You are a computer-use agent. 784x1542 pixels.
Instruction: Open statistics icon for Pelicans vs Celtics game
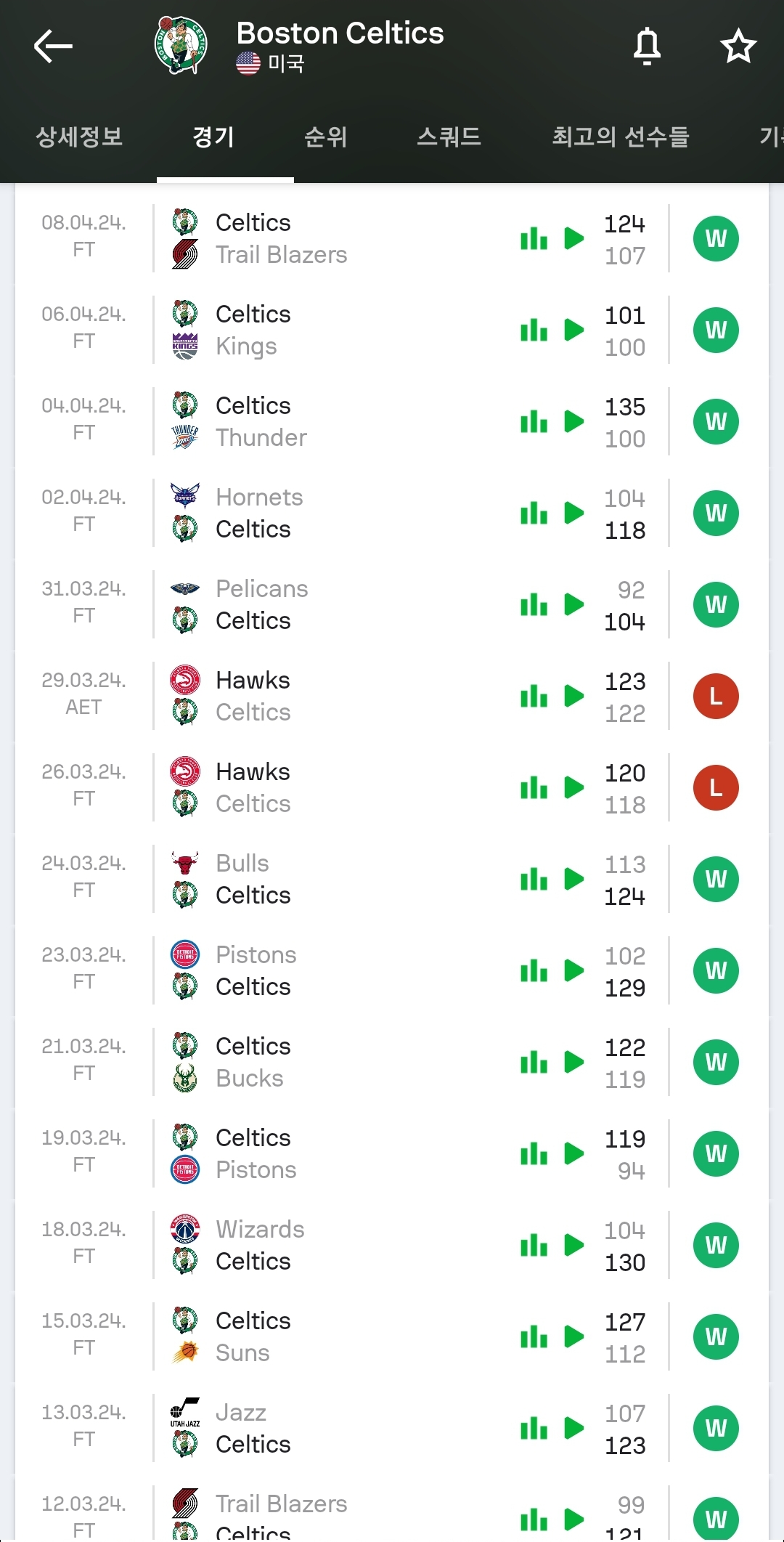tap(534, 604)
